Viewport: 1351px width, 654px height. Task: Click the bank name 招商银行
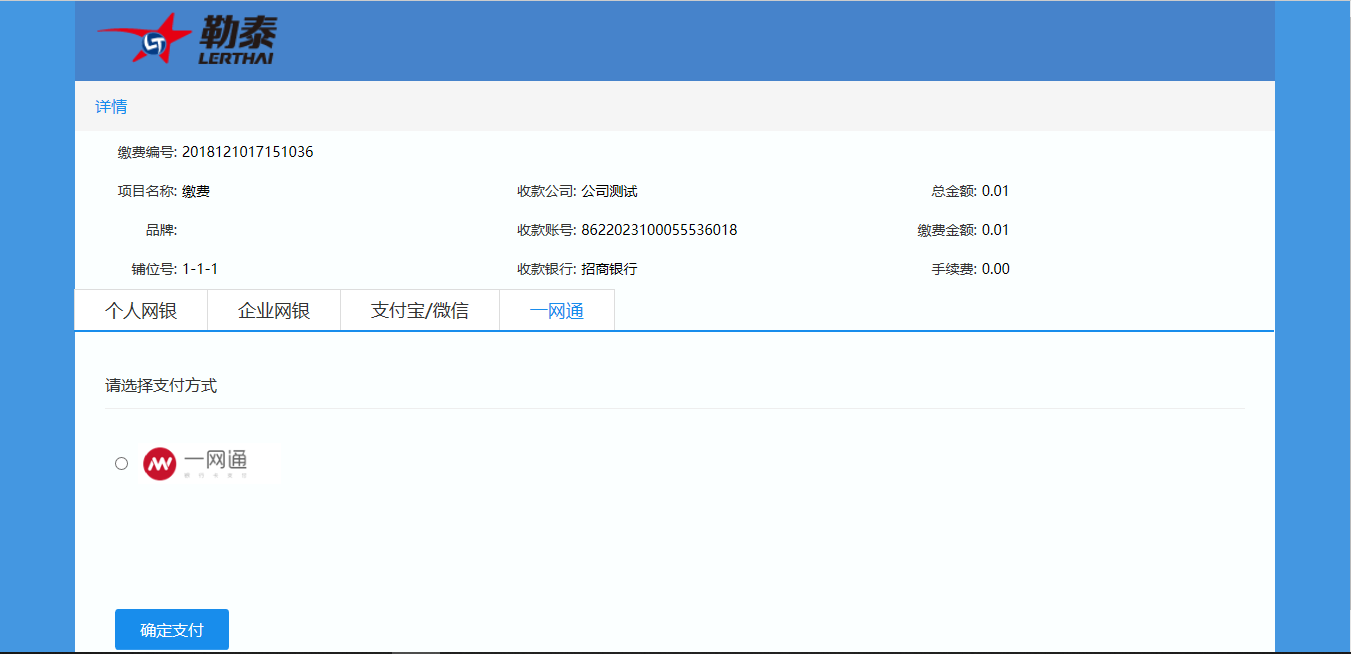[x=609, y=269]
